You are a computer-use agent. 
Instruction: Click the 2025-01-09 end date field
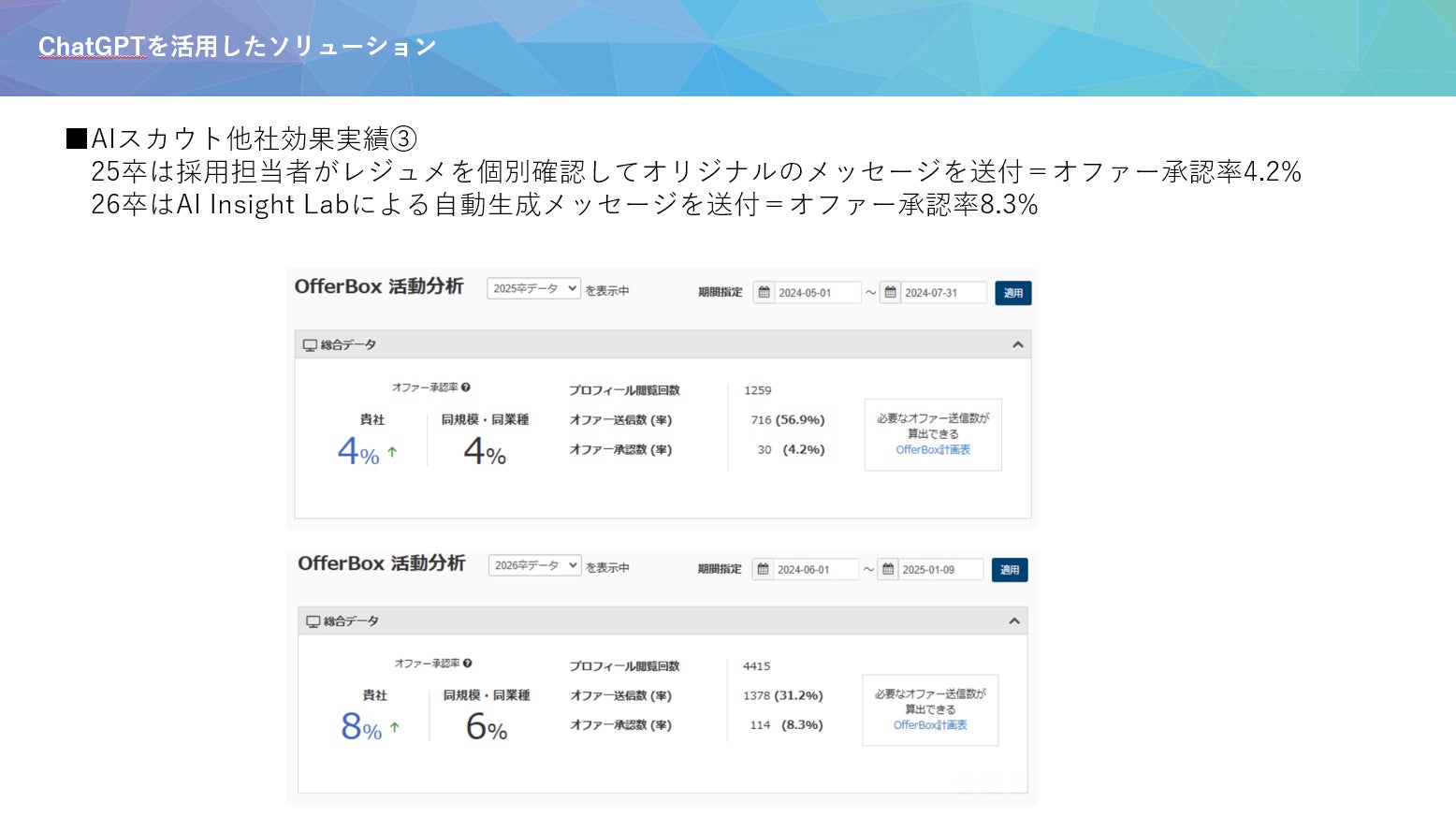pos(940,569)
